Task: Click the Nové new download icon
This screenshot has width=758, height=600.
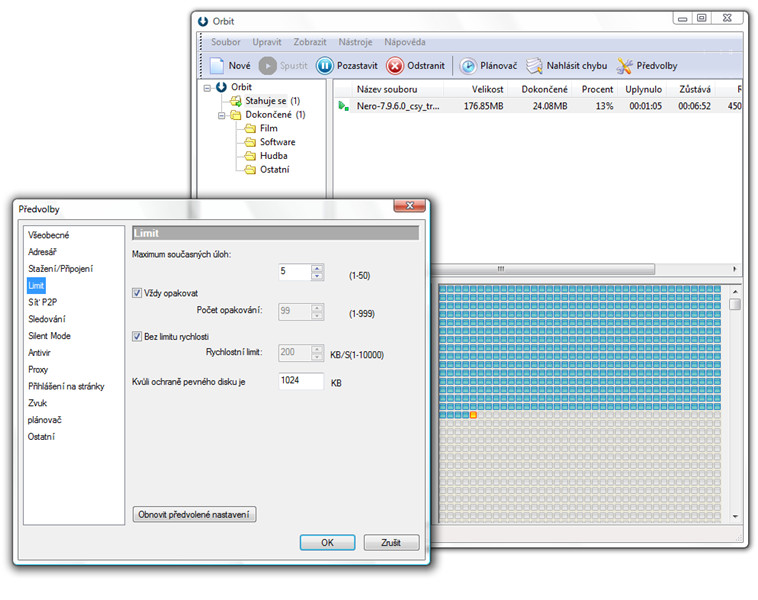Action: [x=217, y=65]
